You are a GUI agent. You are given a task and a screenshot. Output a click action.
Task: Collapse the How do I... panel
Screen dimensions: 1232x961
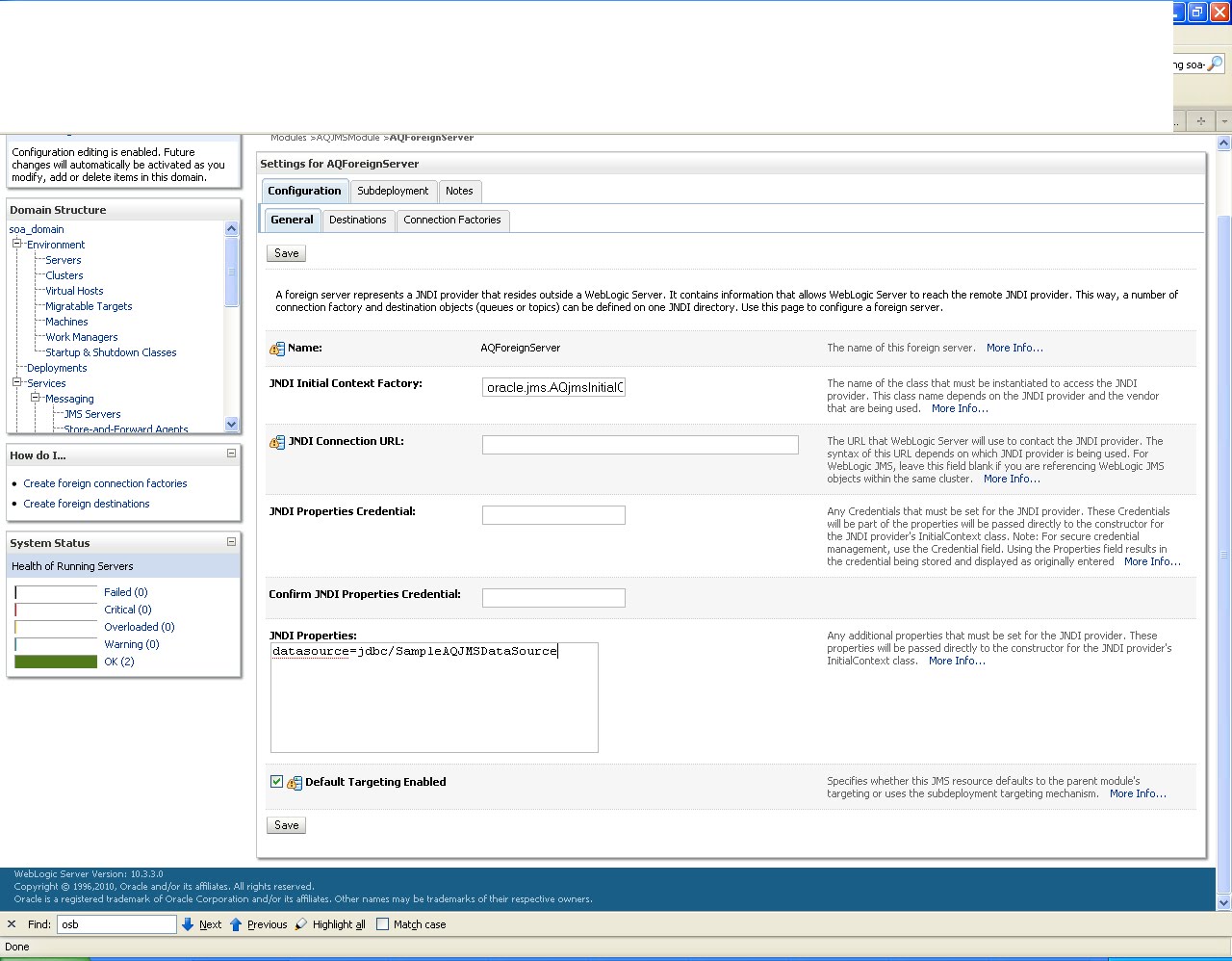[231, 454]
